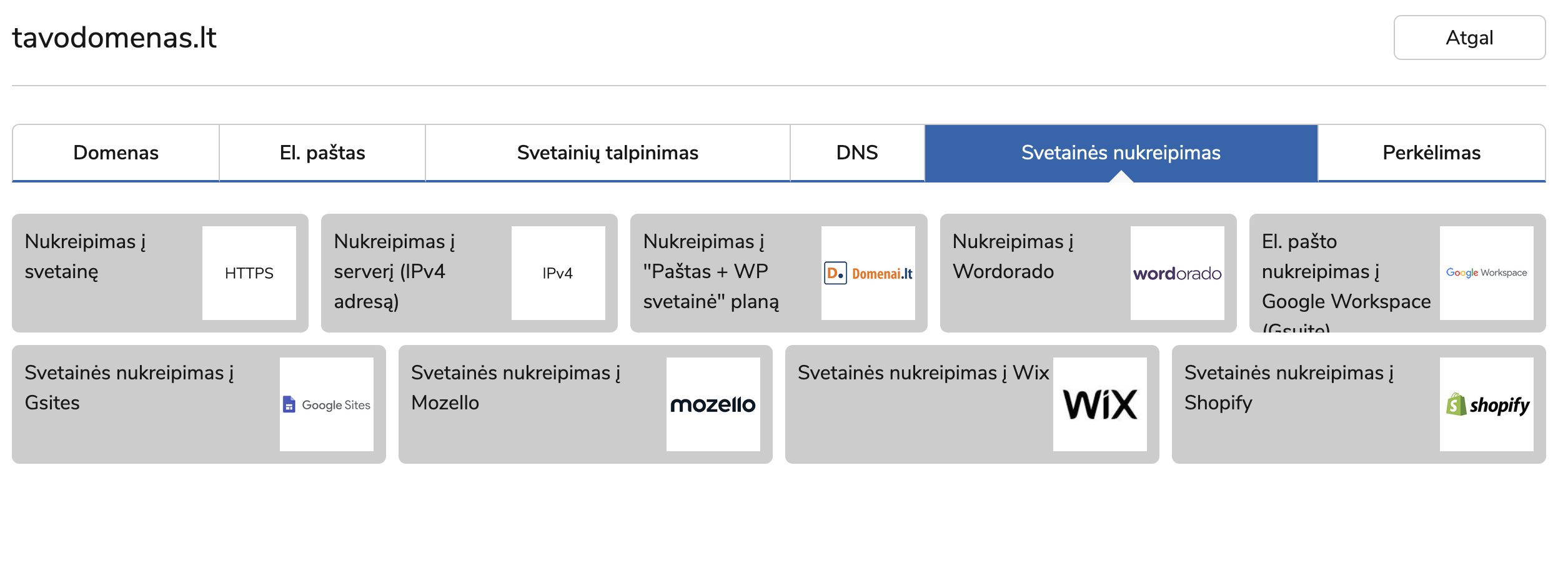
Task: Open the Perkėlimas tab
Action: tap(1431, 153)
